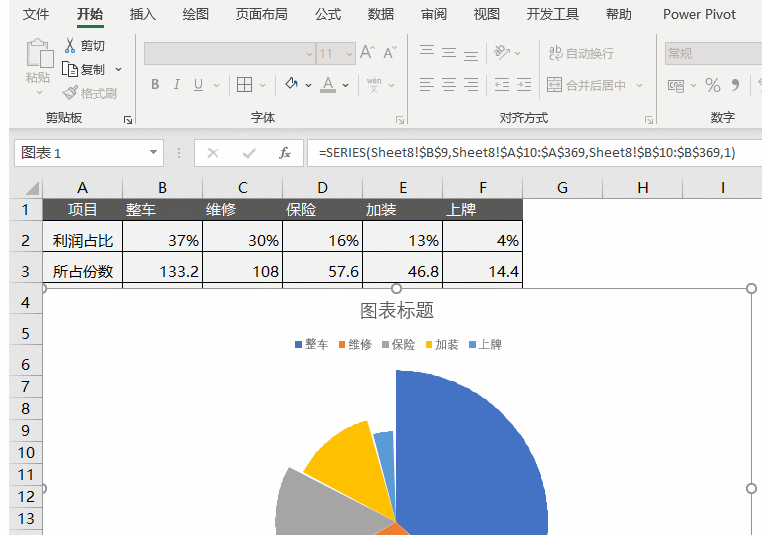Click Decrease Indent icon
Screen dimensions: 762x535
point(502,85)
